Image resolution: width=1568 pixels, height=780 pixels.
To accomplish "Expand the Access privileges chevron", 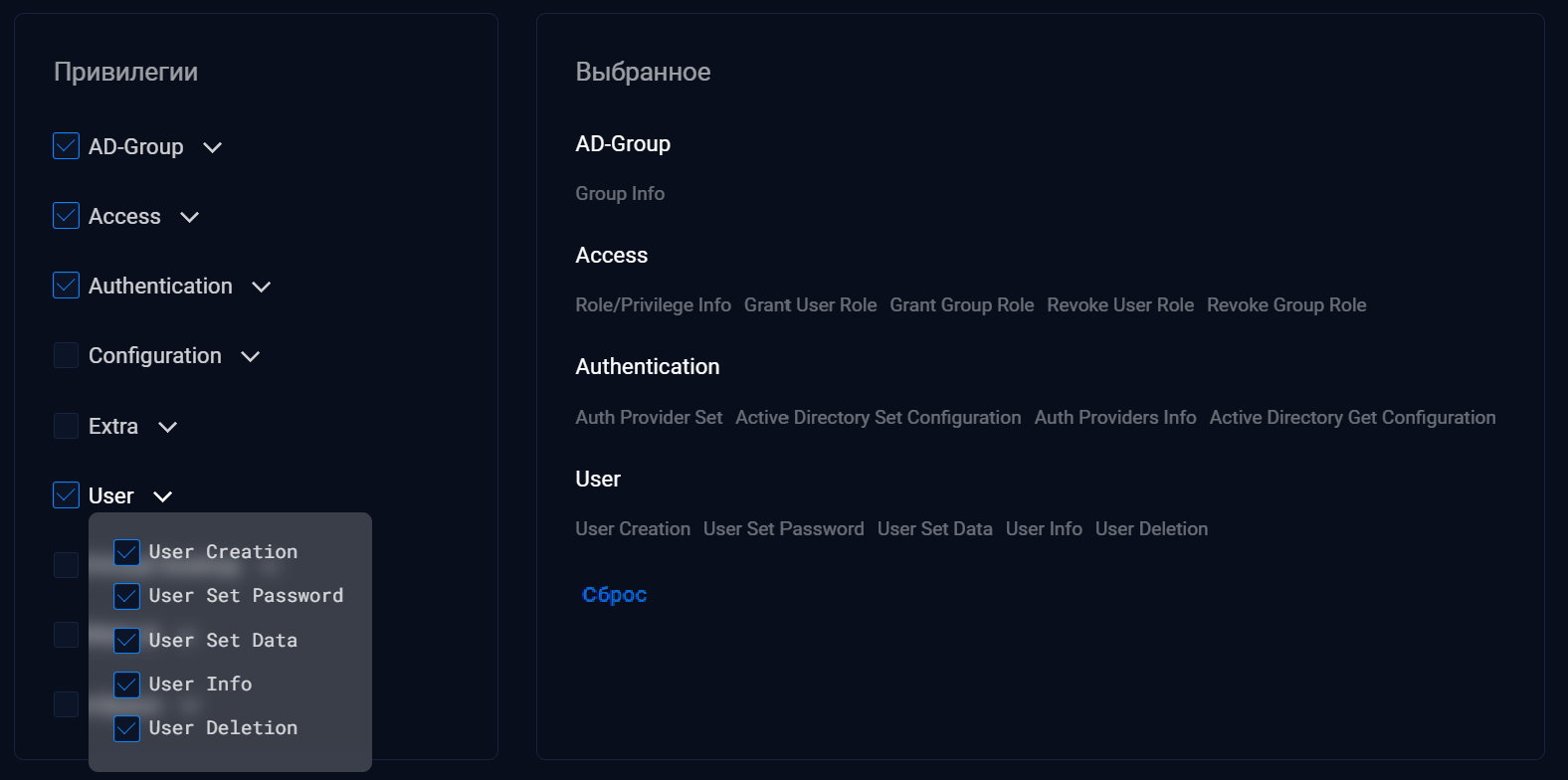I will point(190,217).
